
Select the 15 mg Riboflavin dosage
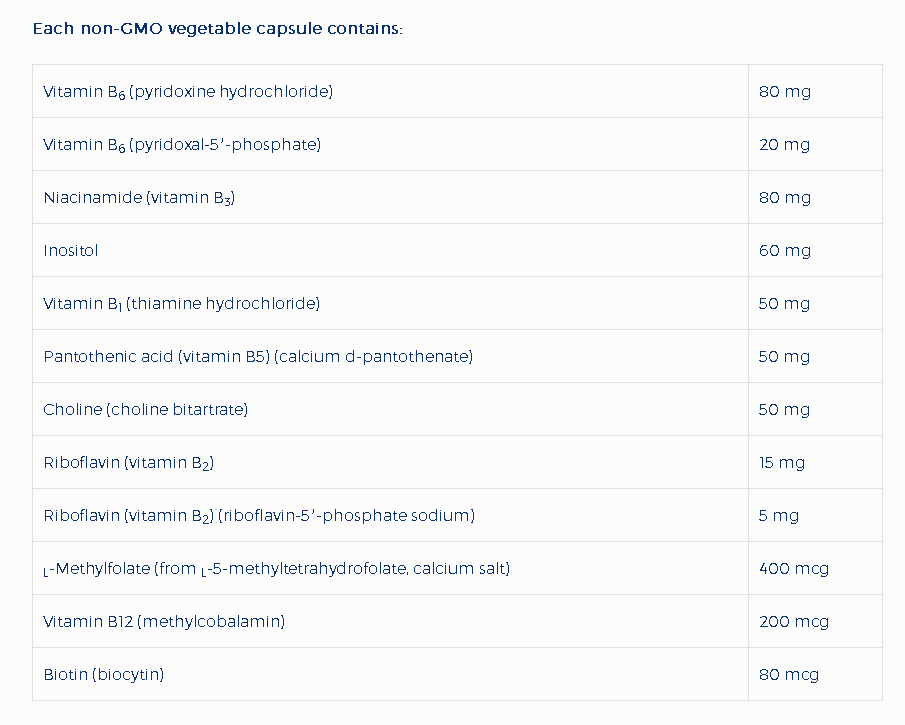coord(781,463)
